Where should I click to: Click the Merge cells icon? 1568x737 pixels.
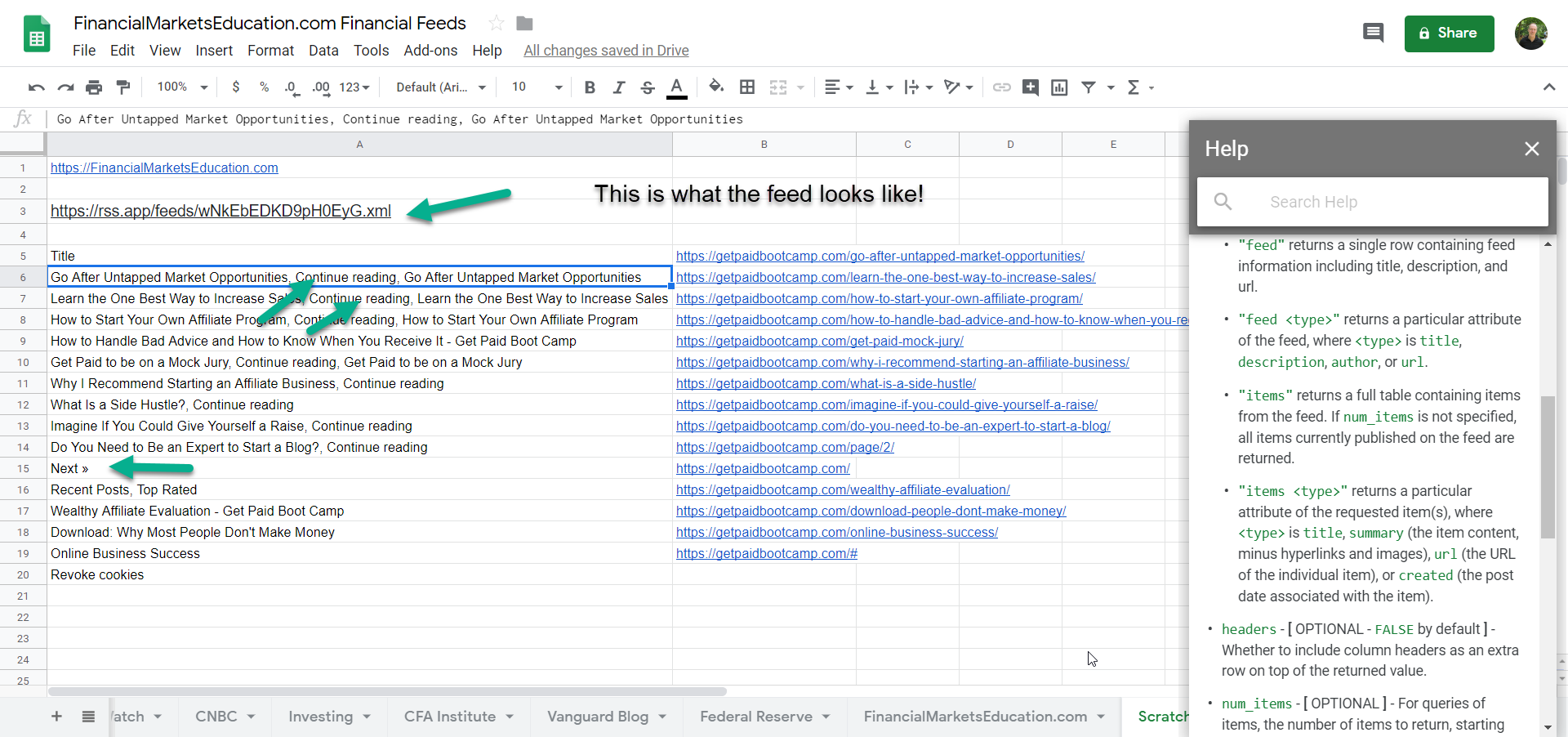point(778,87)
